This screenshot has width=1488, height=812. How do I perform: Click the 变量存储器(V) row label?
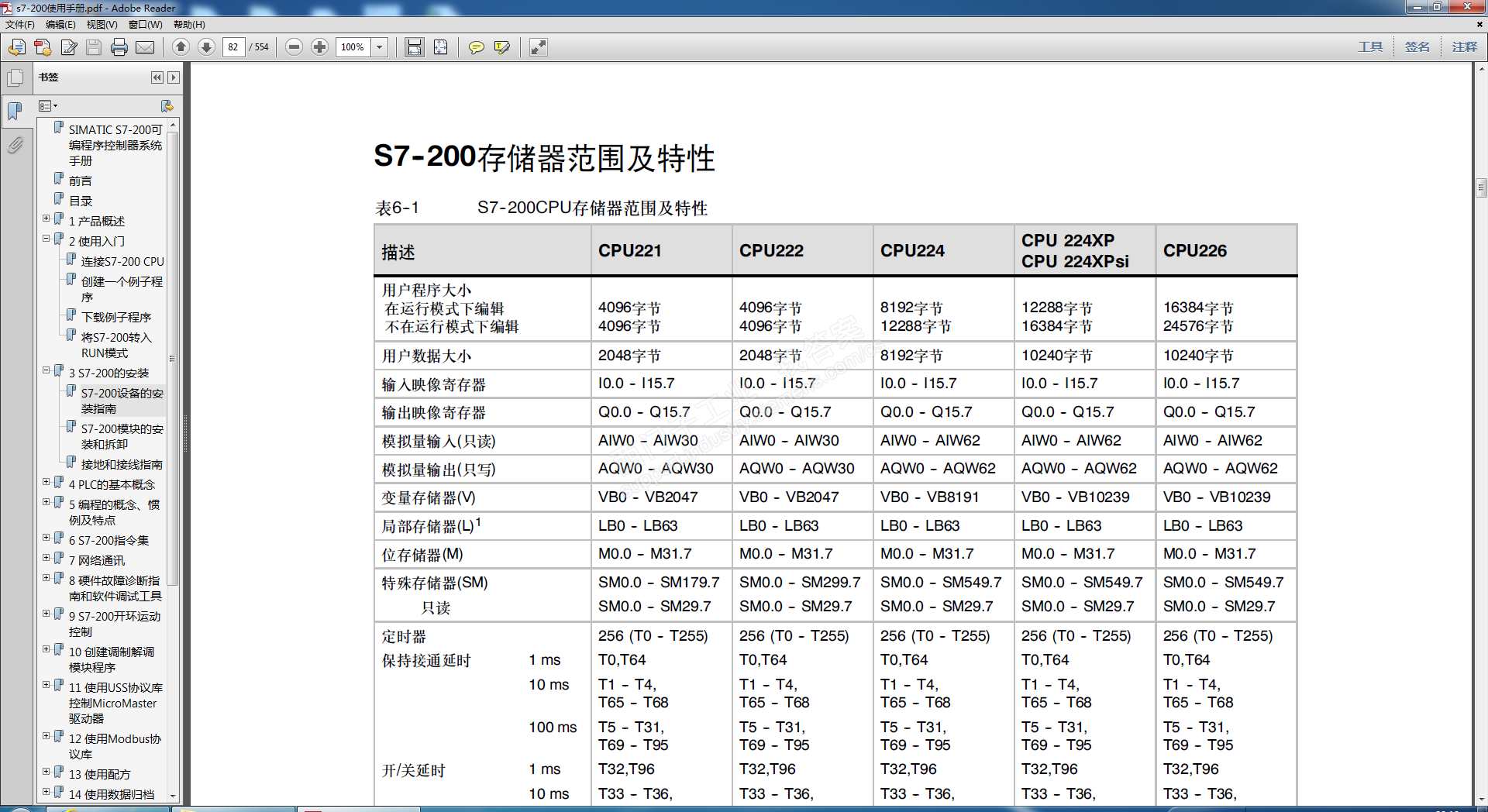pos(429,498)
